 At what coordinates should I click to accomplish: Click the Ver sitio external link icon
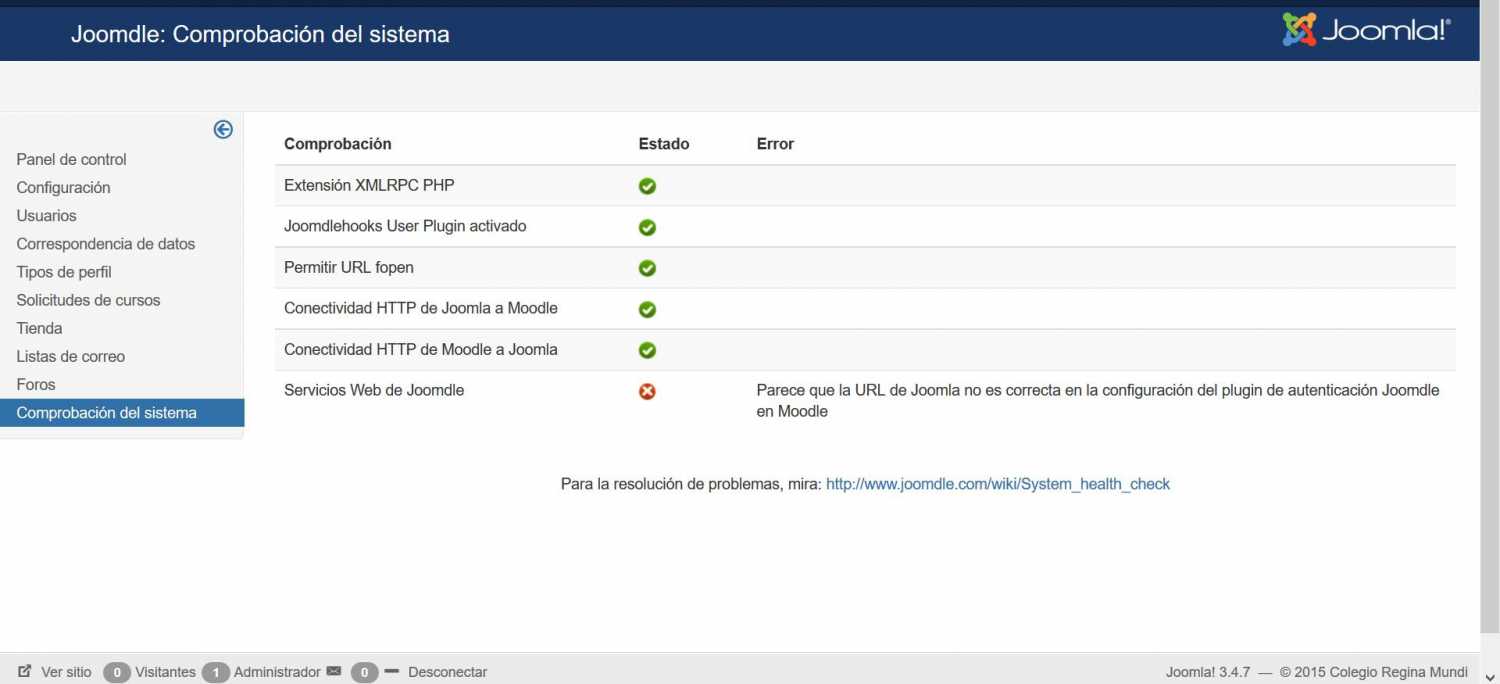(25, 671)
